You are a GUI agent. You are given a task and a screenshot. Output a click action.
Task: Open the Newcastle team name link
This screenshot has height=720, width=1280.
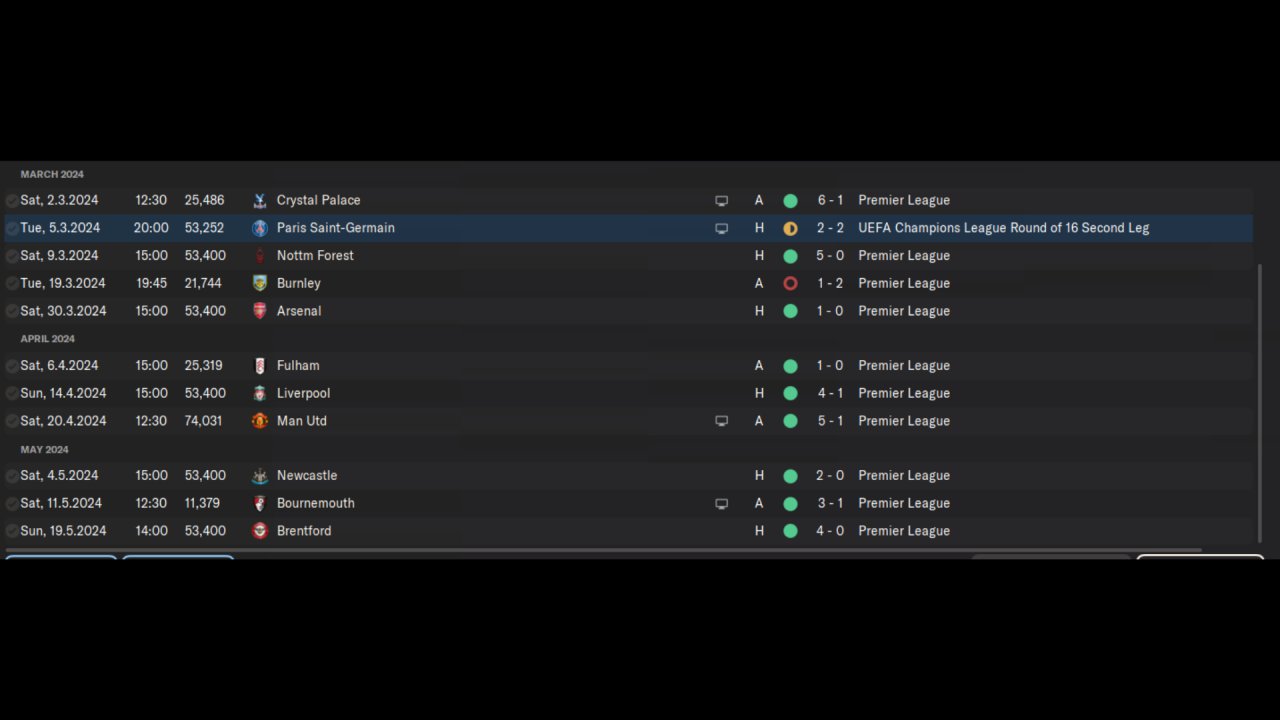[x=307, y=476]
